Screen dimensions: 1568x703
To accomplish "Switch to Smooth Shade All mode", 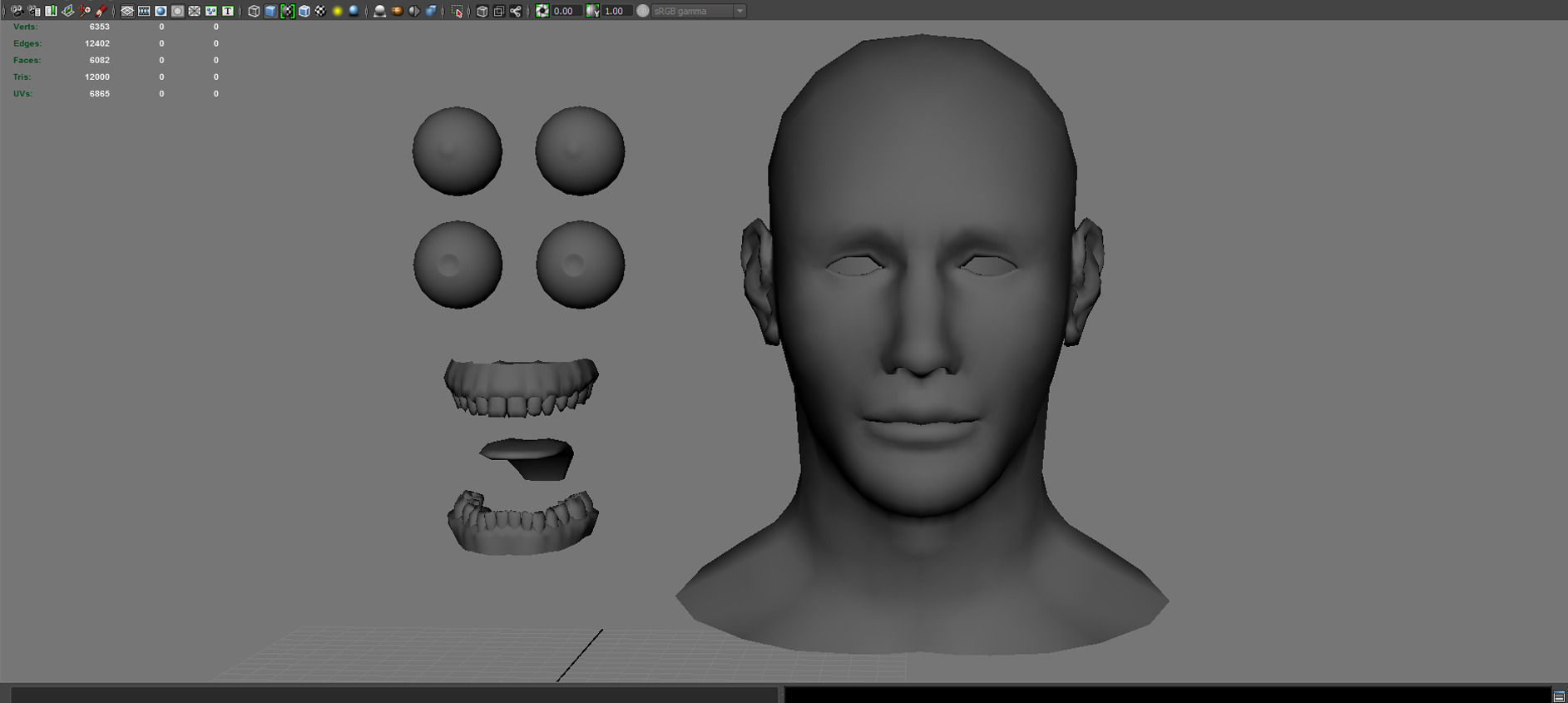I will coord(270,11).
